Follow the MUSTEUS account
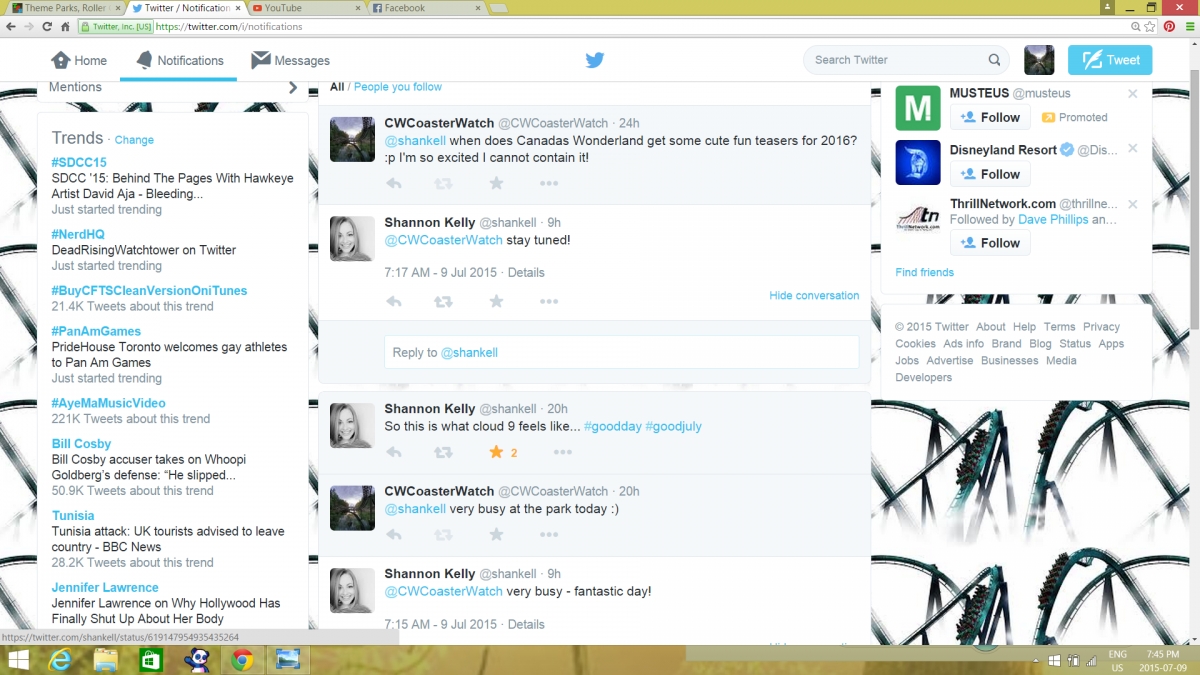 tap(990, 117)
